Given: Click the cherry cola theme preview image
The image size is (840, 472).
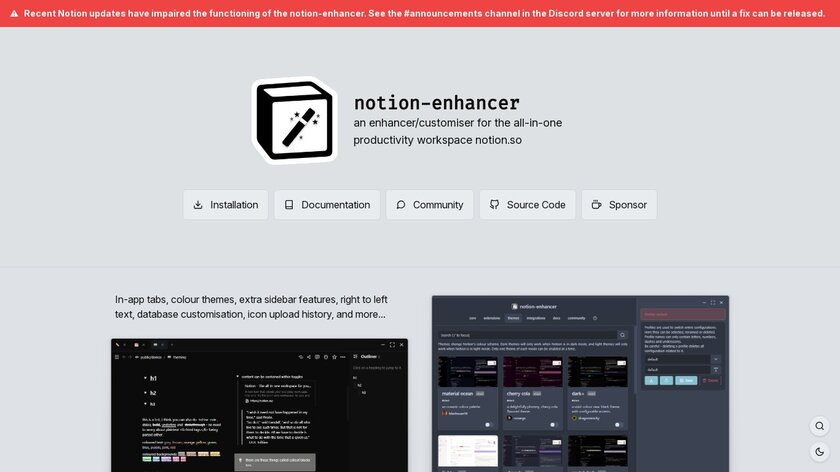Looking at the screenshot, I should tap(533, 372).
